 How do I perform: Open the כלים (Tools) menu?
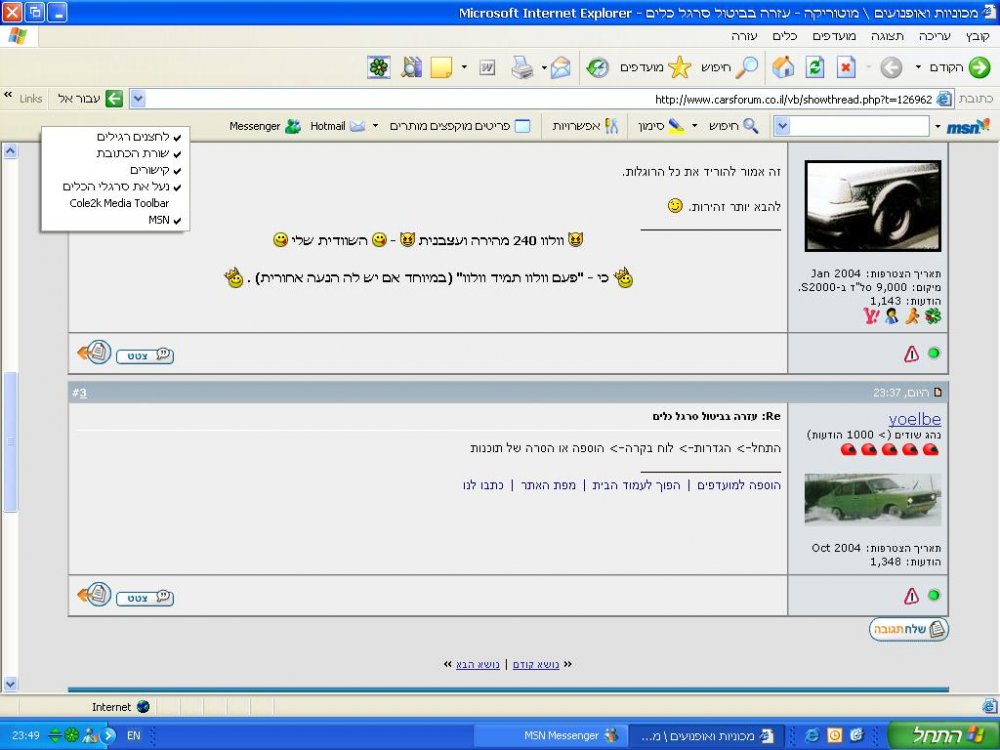(784, 36)
